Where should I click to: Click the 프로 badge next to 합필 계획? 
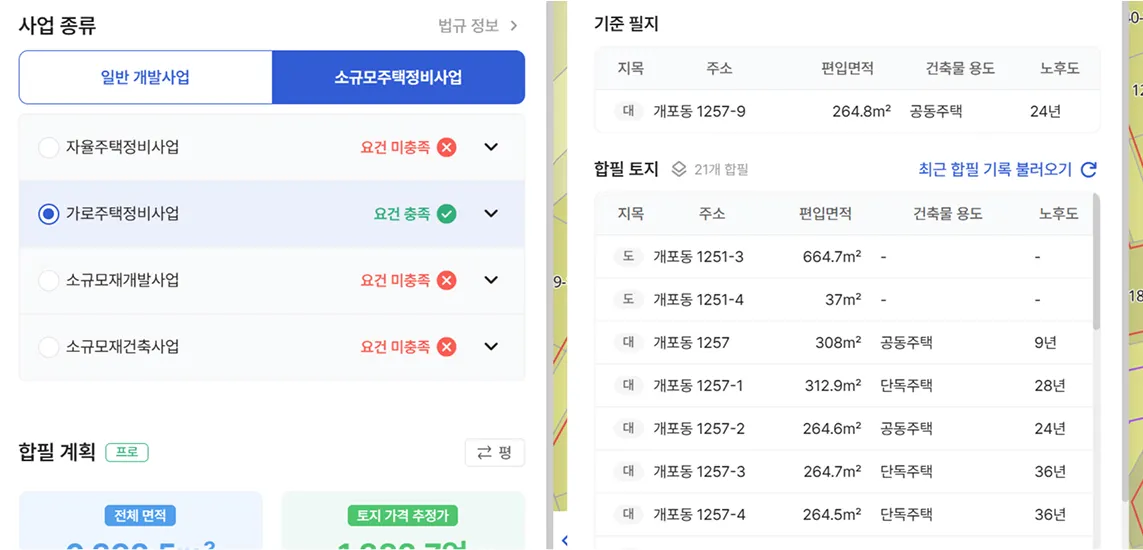[x=127, y=452]
